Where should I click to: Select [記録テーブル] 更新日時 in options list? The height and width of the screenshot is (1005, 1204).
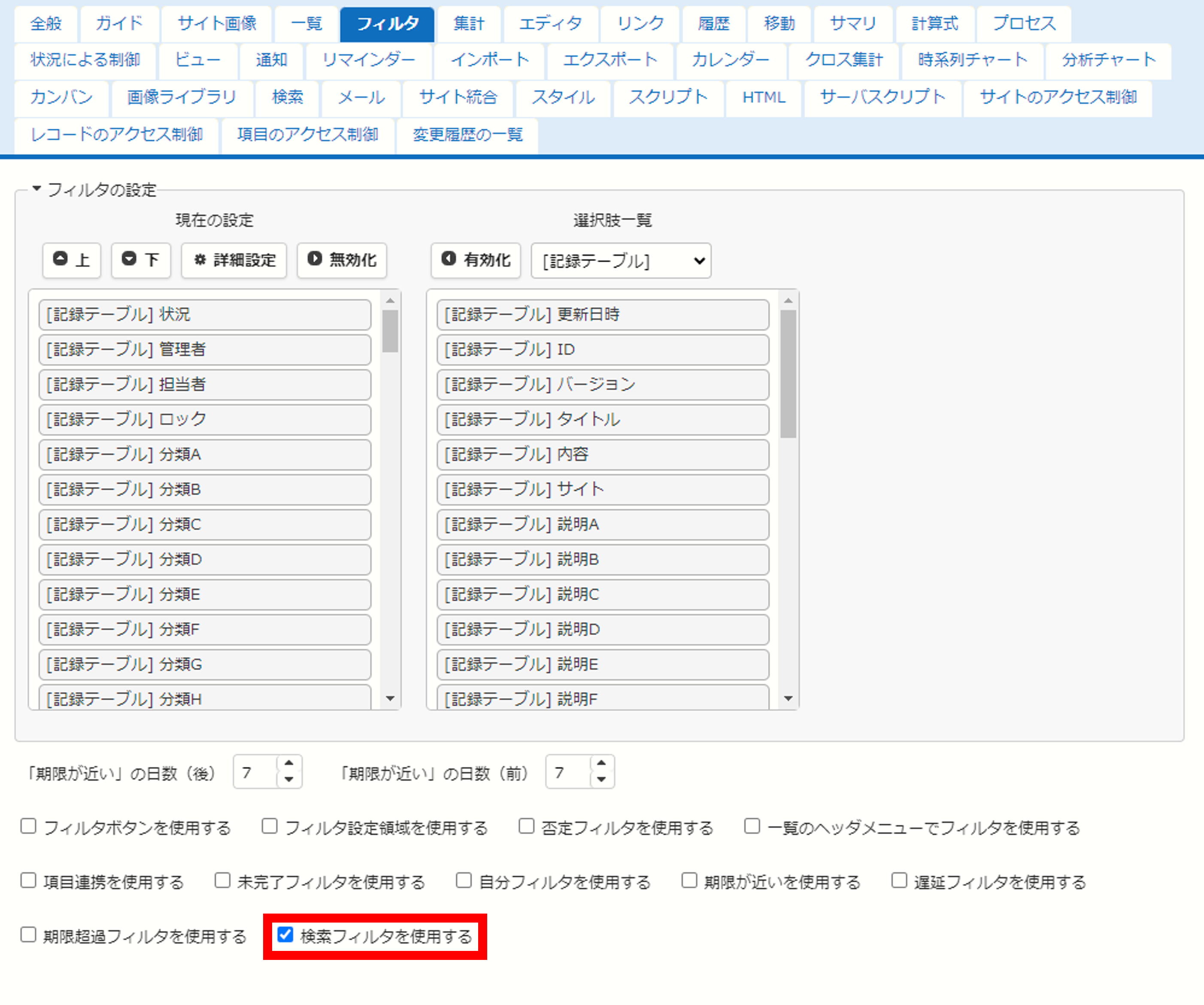[x=603, y=315]
